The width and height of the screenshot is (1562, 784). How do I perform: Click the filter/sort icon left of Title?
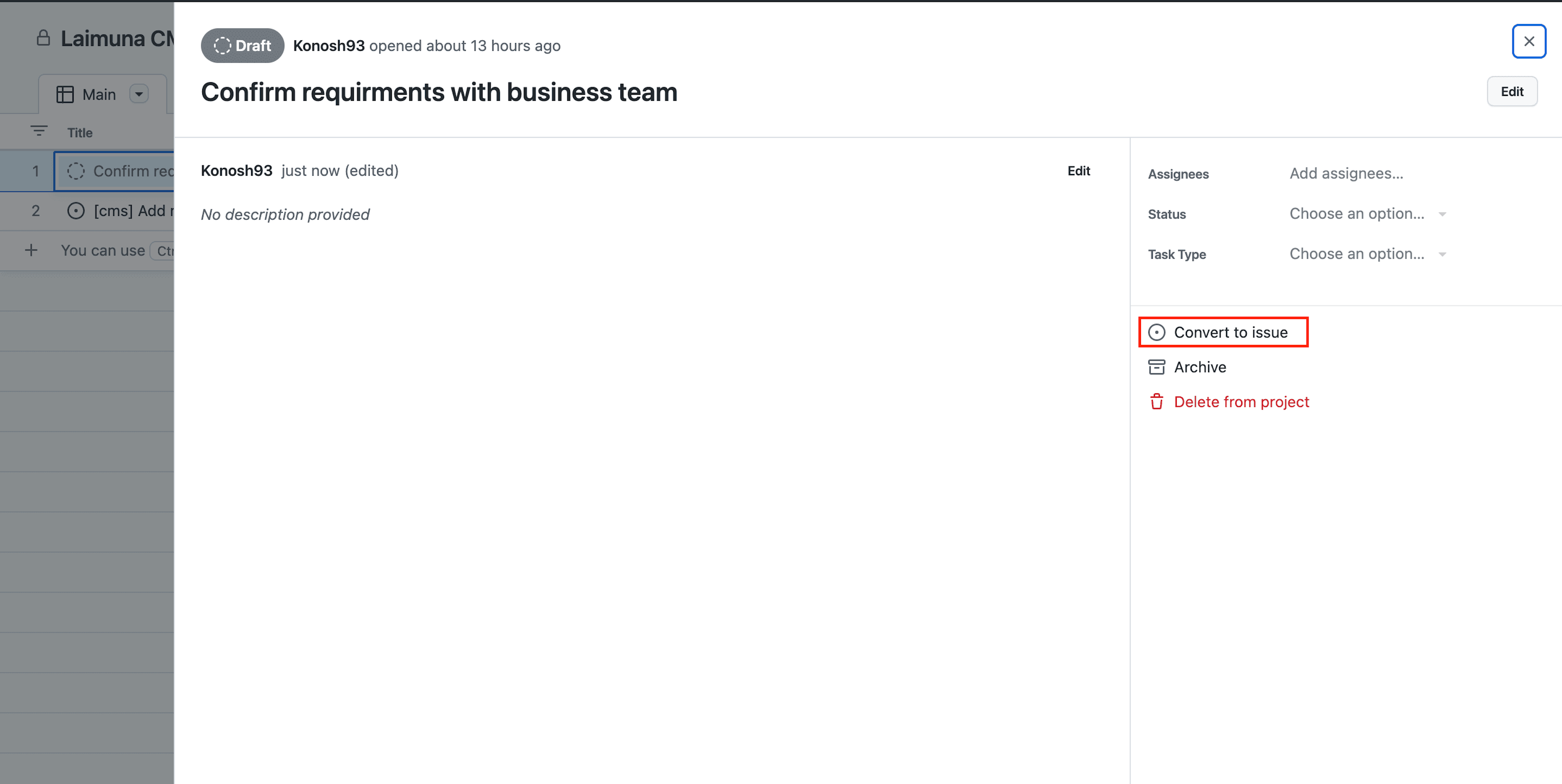pyautogui.click(x=38, y=131)
